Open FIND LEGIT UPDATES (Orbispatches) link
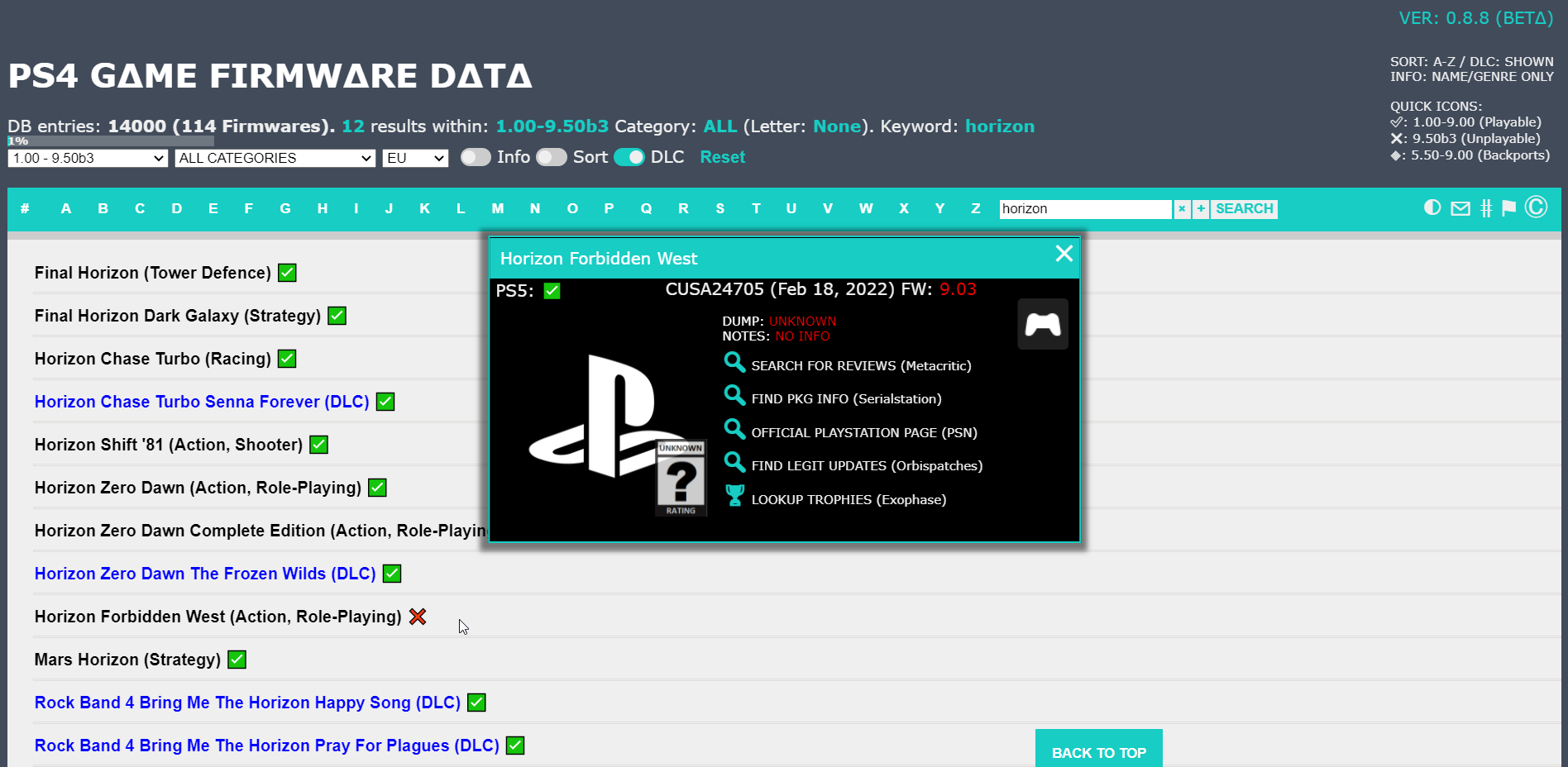The image size is (1568, 767). pos(867,465)
